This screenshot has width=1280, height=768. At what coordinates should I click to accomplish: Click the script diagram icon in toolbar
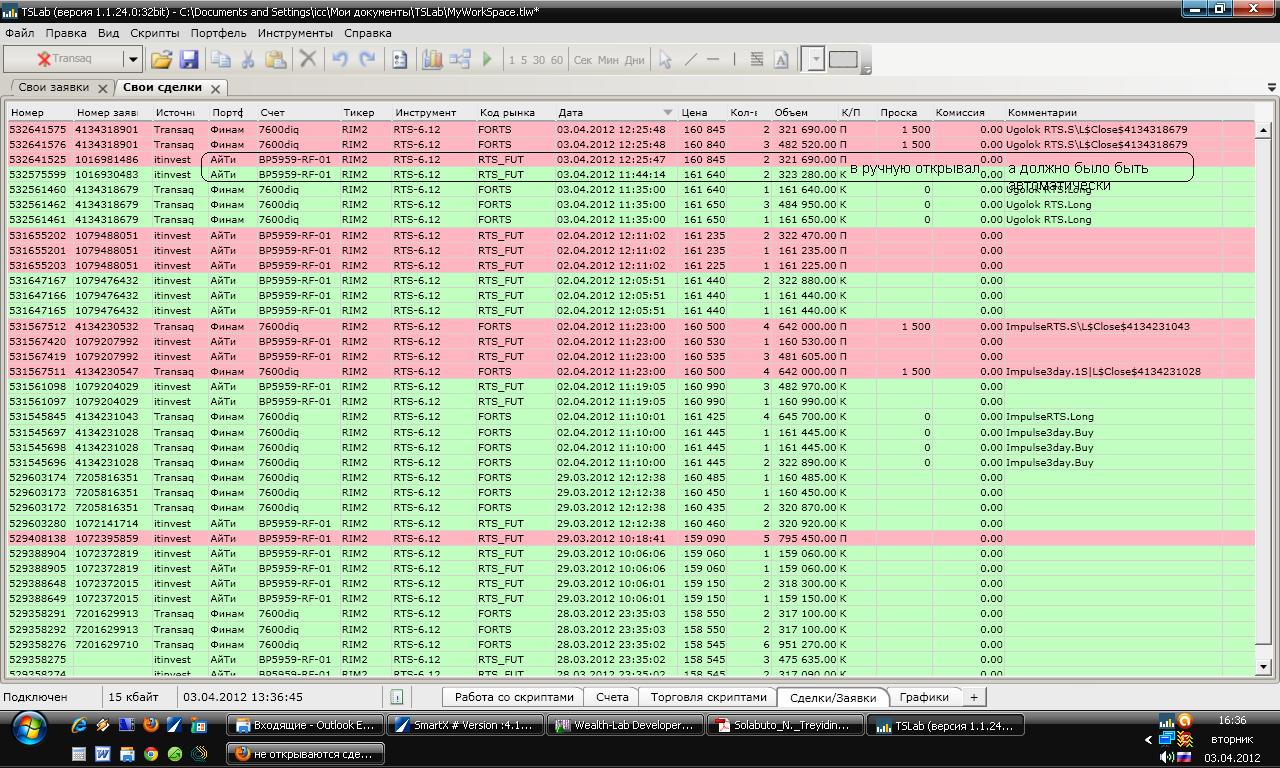tap(460, 60)
